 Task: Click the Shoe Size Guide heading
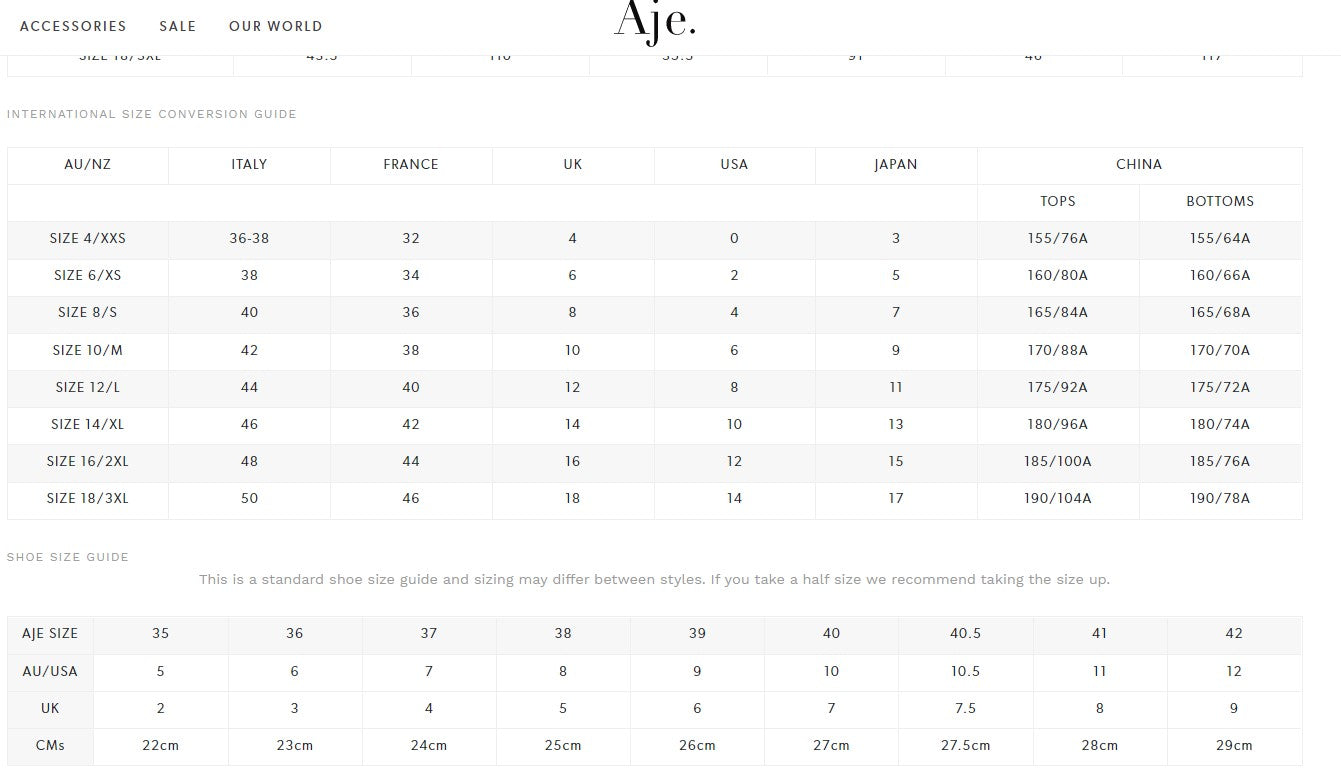[68, 557]
